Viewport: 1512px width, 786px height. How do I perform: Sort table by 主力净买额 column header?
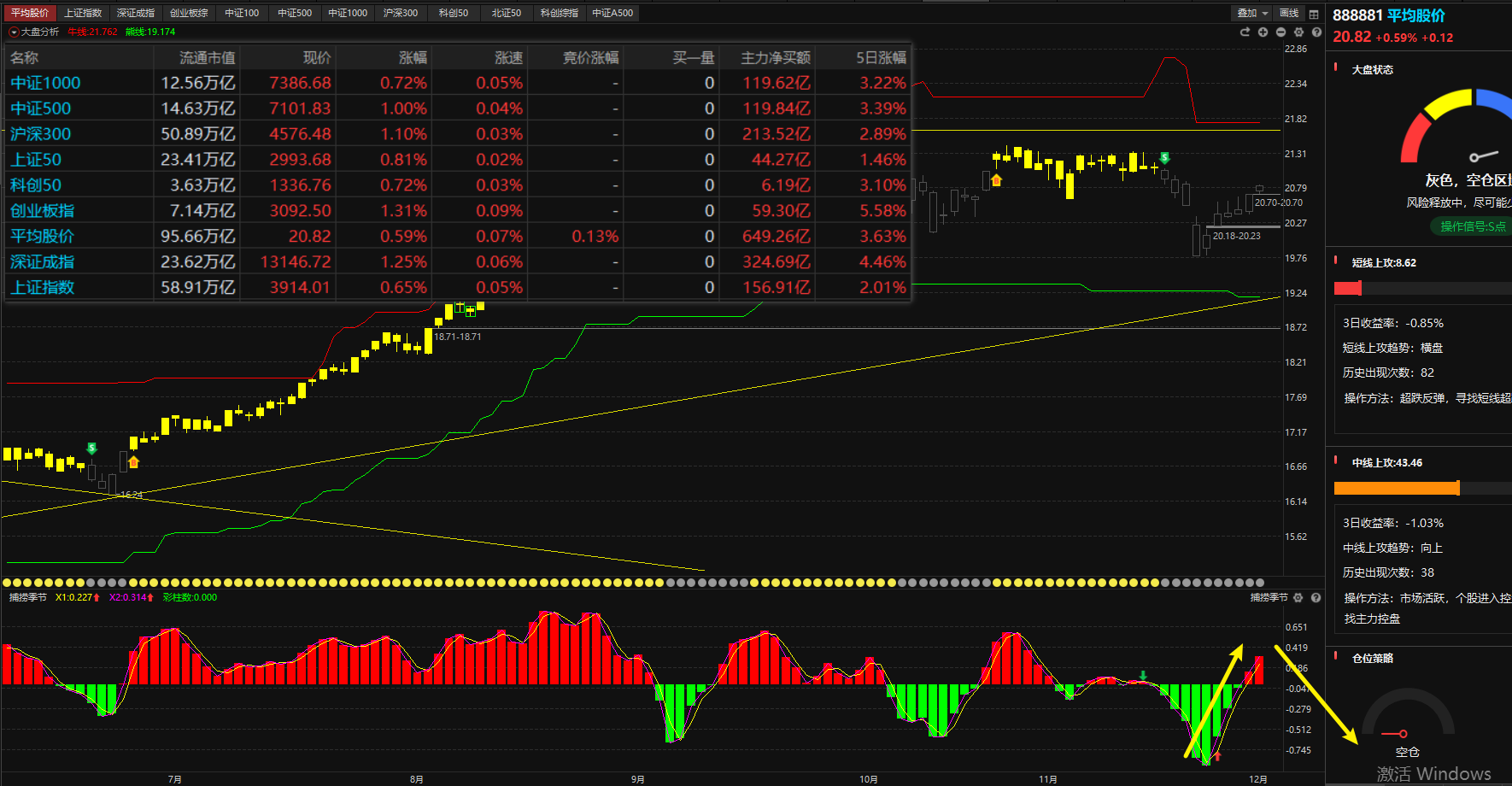(x=775, y=57)
